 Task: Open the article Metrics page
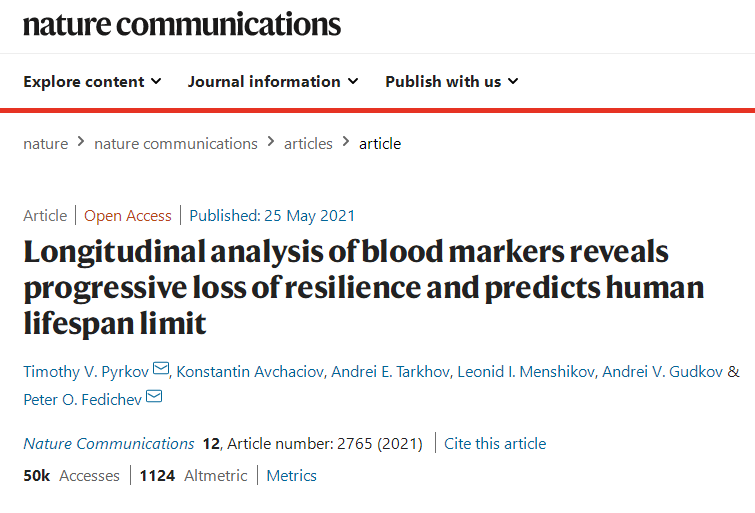pyautogui.click(x=291, y=475)
